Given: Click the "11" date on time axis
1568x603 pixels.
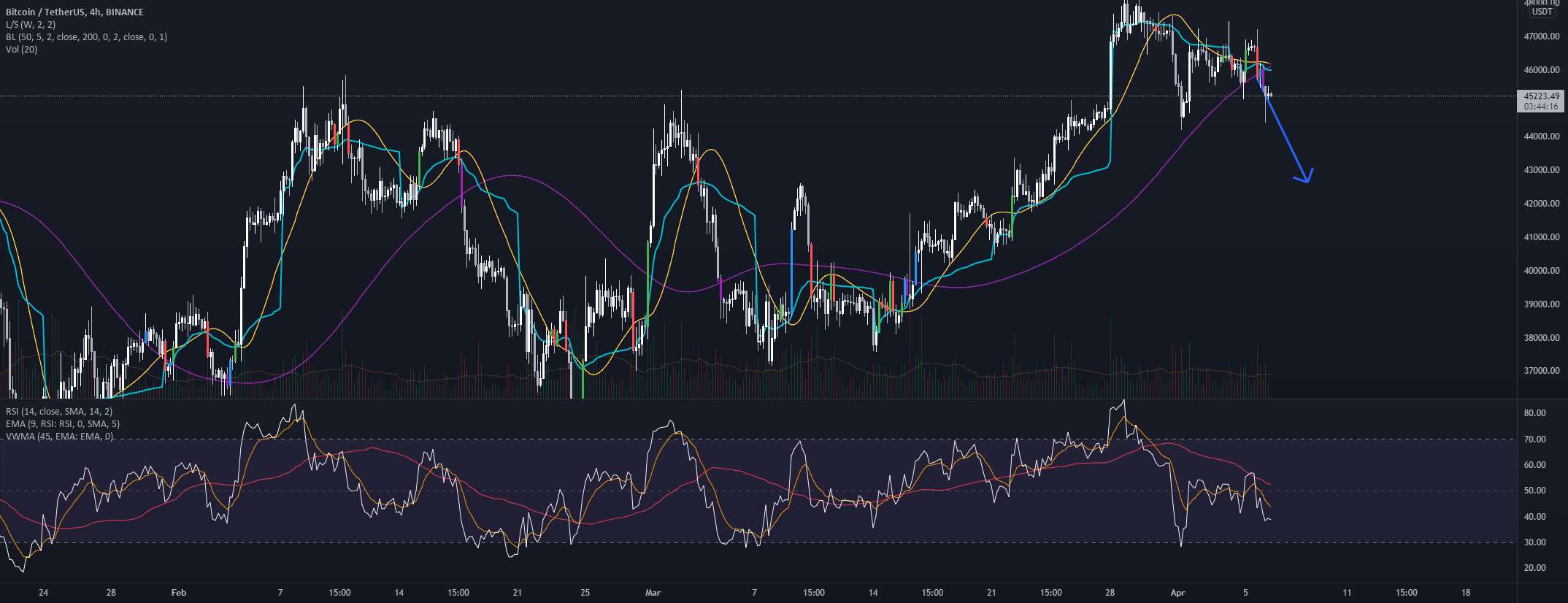Looking at the screenshot, I should click(x=1347, y=593).
